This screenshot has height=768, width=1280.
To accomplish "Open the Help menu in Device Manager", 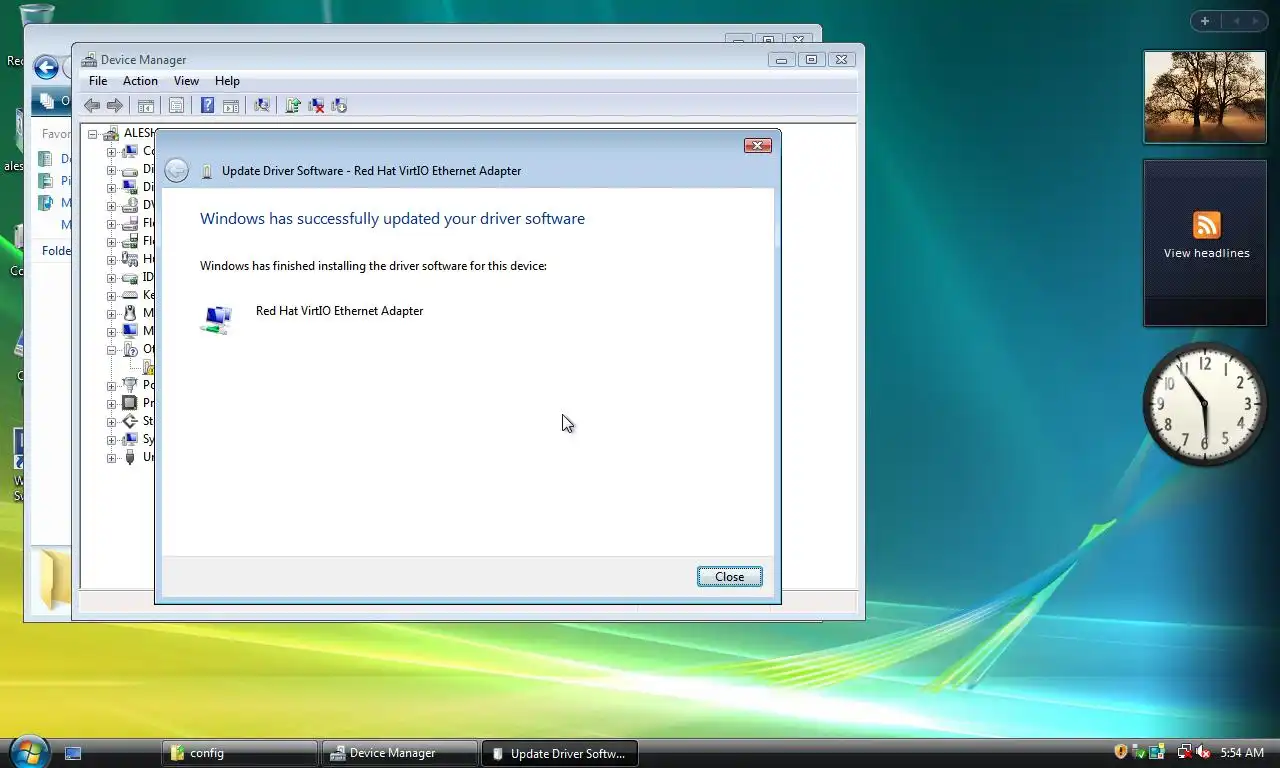I will coord(227,81).
